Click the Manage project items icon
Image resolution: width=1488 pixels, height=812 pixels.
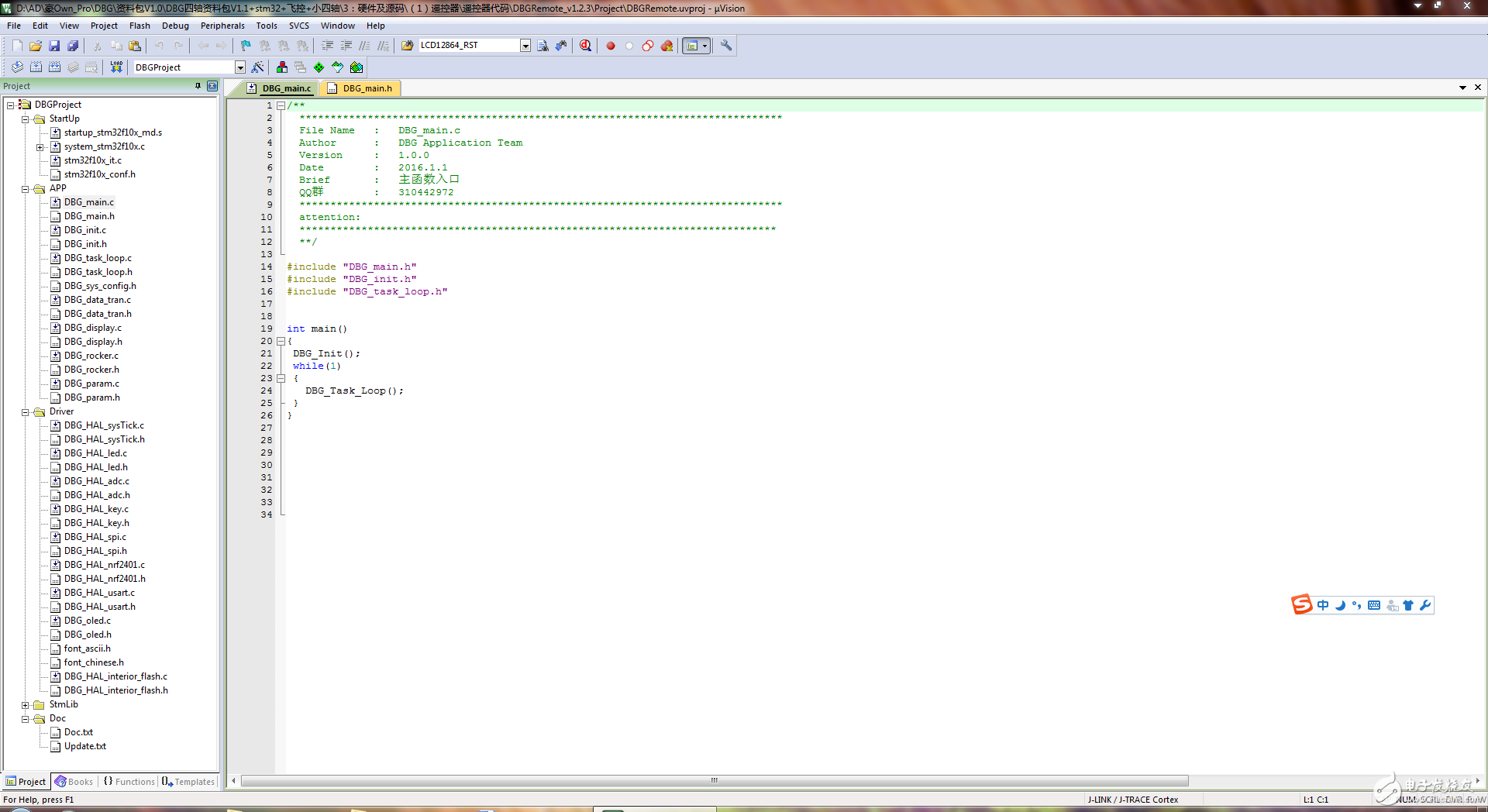(x=282, y=67)
